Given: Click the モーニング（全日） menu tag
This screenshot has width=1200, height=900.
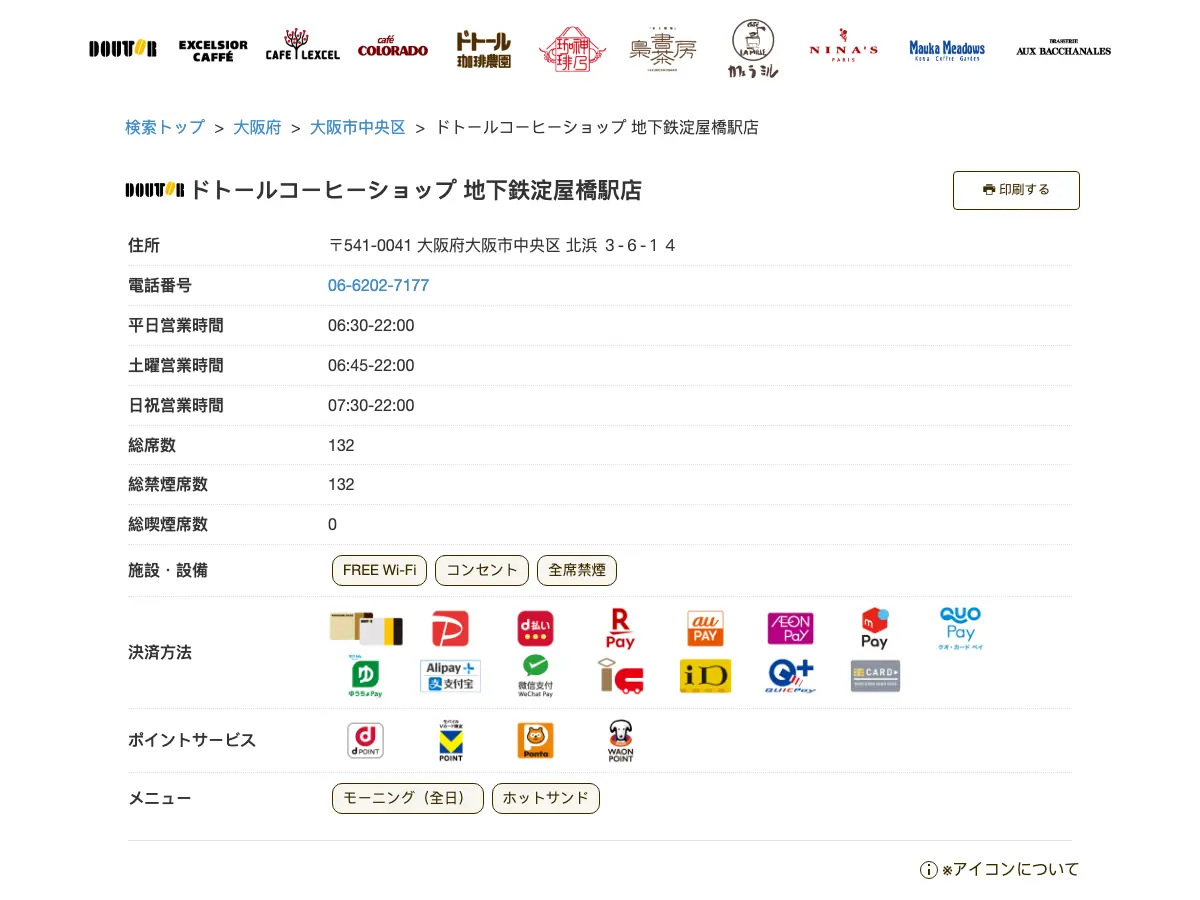Looking at the screenshot, I should [408, 799].
